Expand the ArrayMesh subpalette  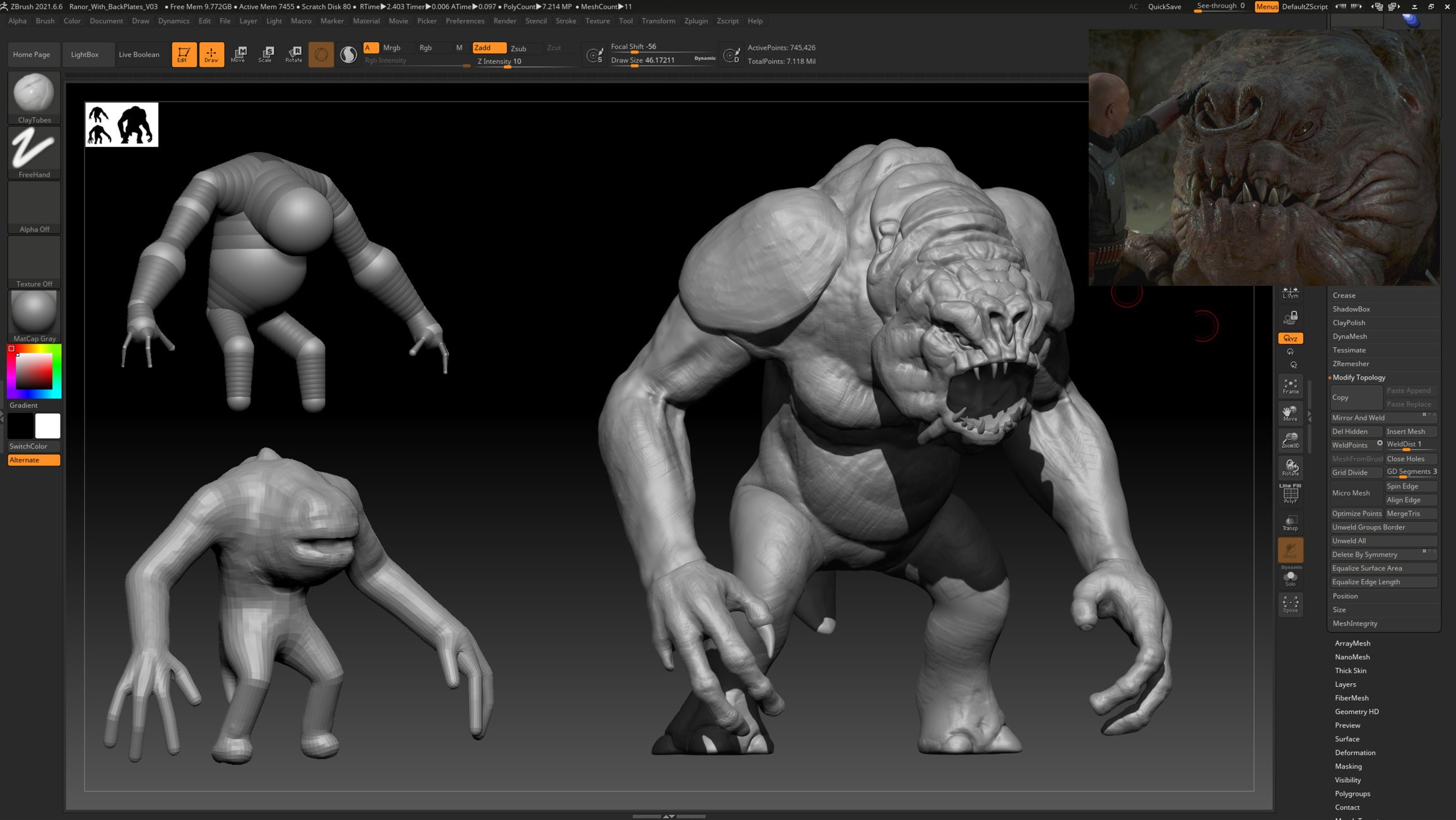[1352, 643]
